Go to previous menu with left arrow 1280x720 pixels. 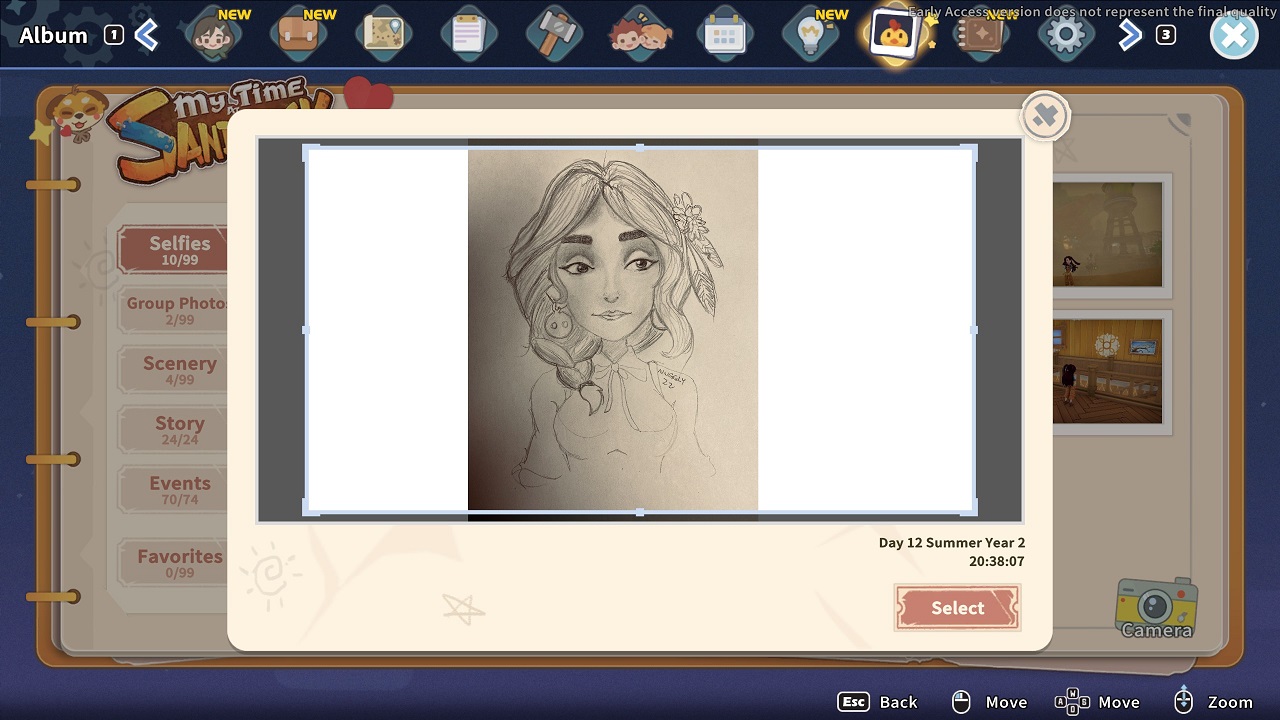click(x=147, y=36)
